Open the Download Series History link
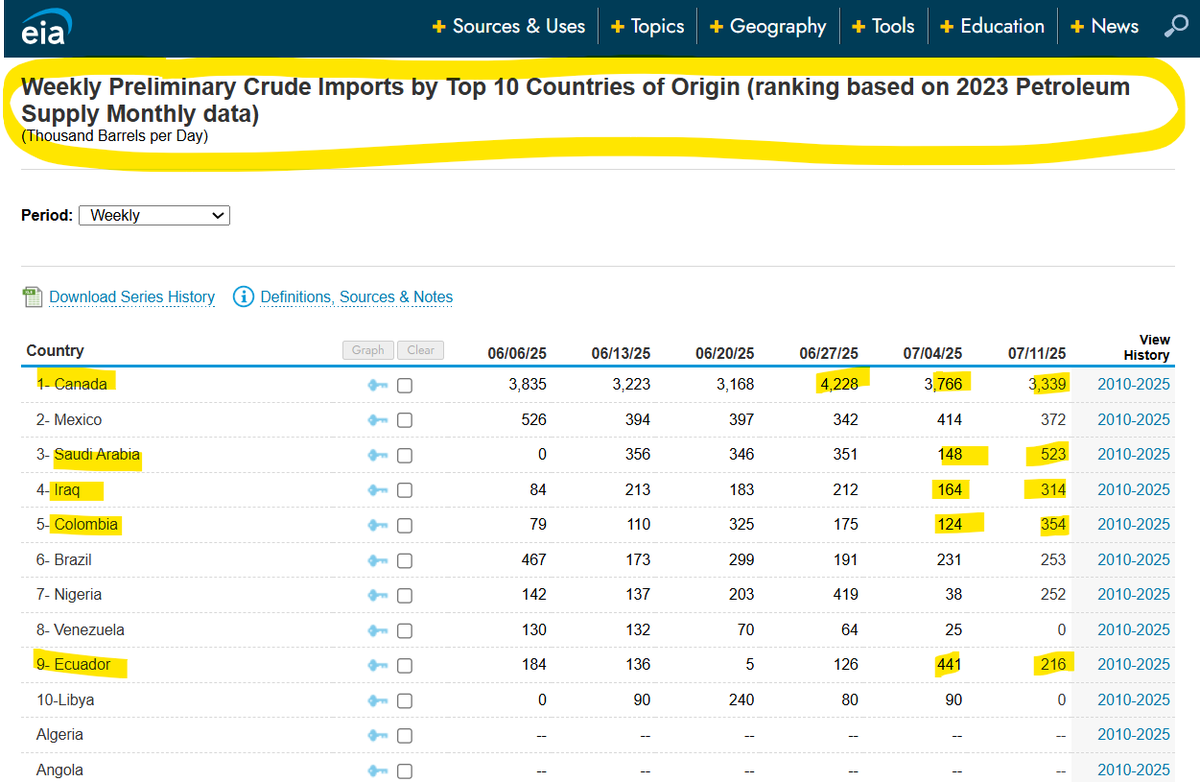 click(x=132, y=297)
